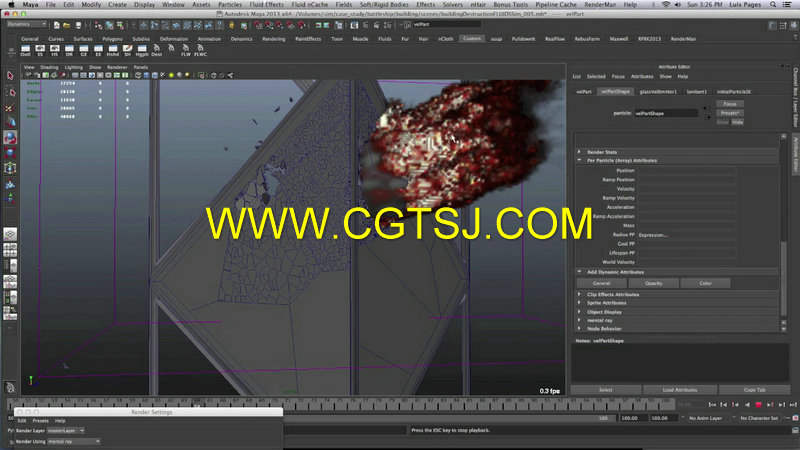
Task: Click the new scene icon in status line
Action: click(56, 24)
